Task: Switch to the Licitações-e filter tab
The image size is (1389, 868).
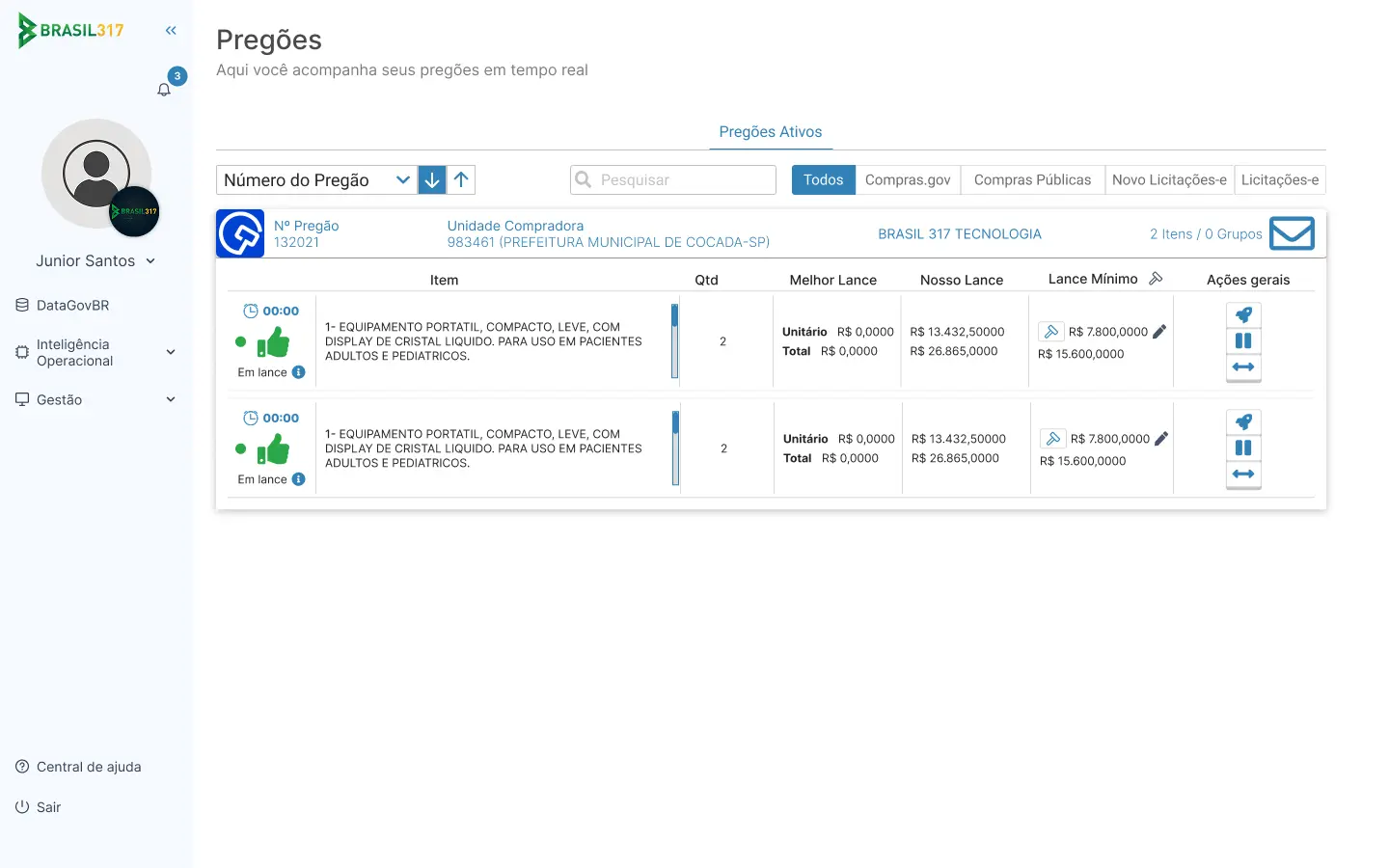Action: [x=1279, y=180]
